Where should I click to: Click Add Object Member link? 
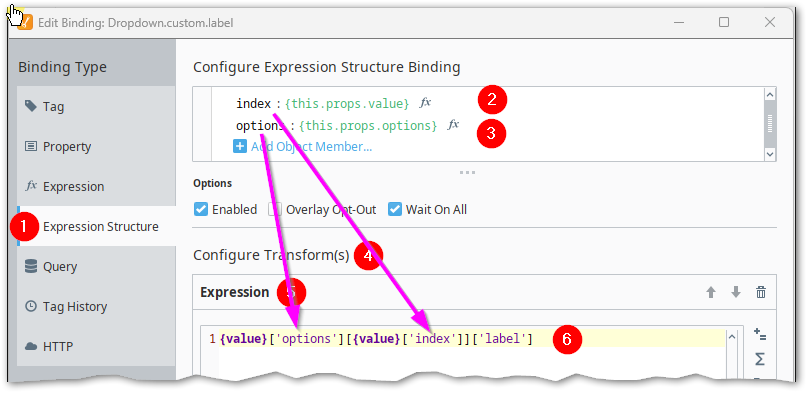pyautogui.click(x=311, y=147)
